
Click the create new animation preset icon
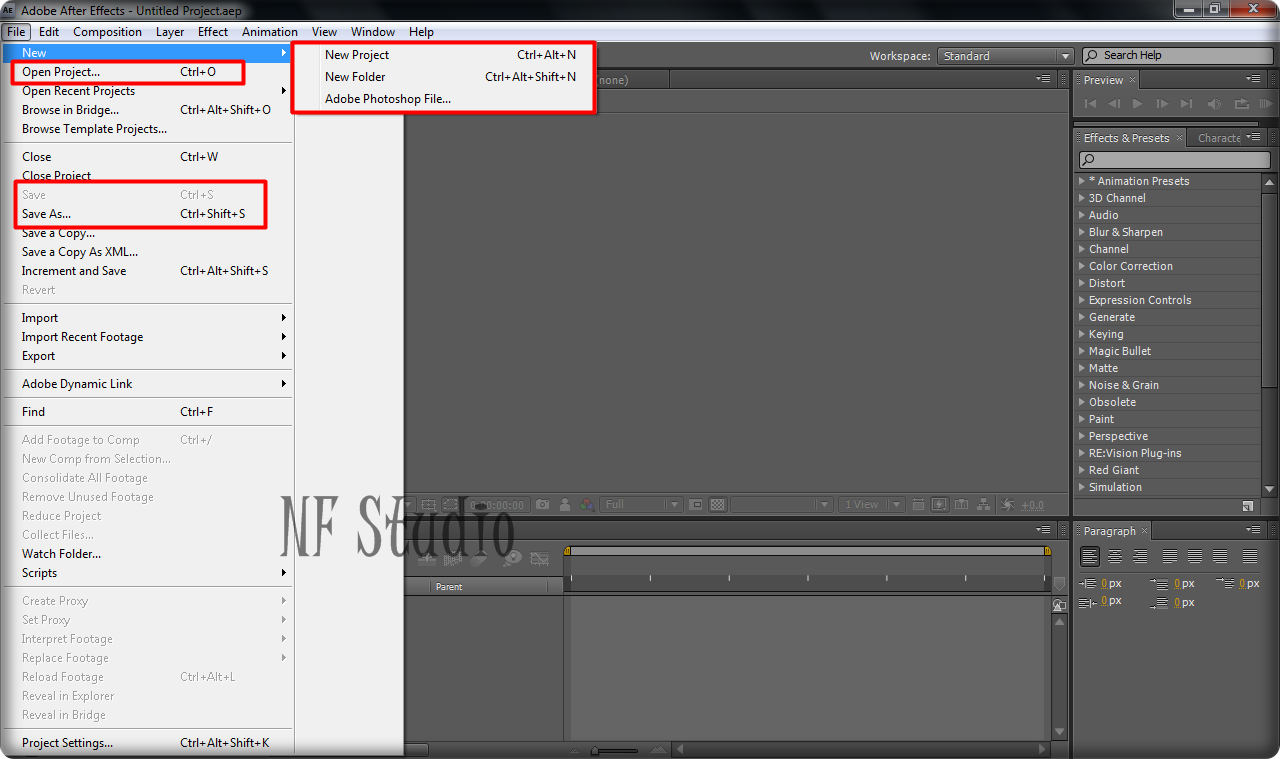(x=1248, y=506)
